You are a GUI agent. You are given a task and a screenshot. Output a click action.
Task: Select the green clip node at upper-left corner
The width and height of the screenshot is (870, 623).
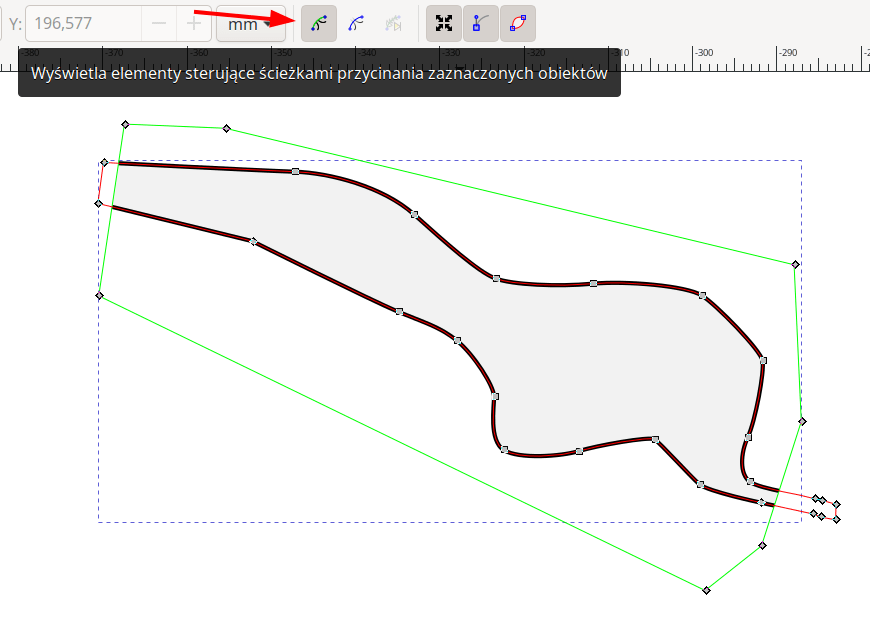125,124
